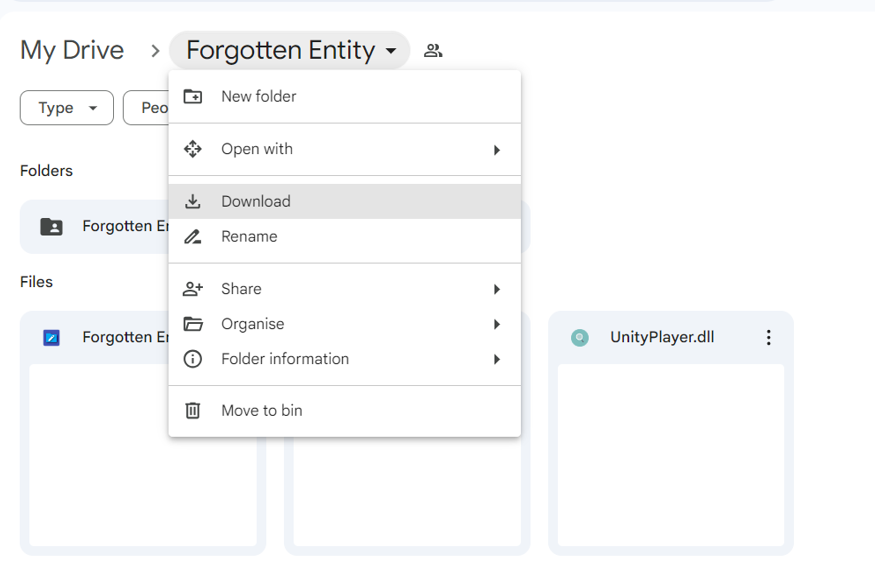Open the Type filter dropdown

67,108
